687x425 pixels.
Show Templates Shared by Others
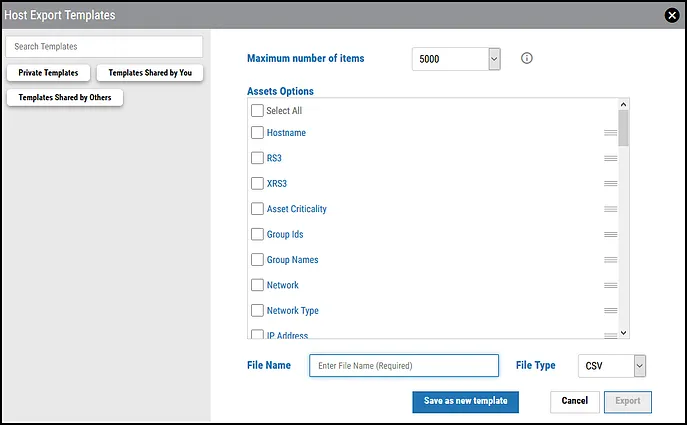point(65,97)
